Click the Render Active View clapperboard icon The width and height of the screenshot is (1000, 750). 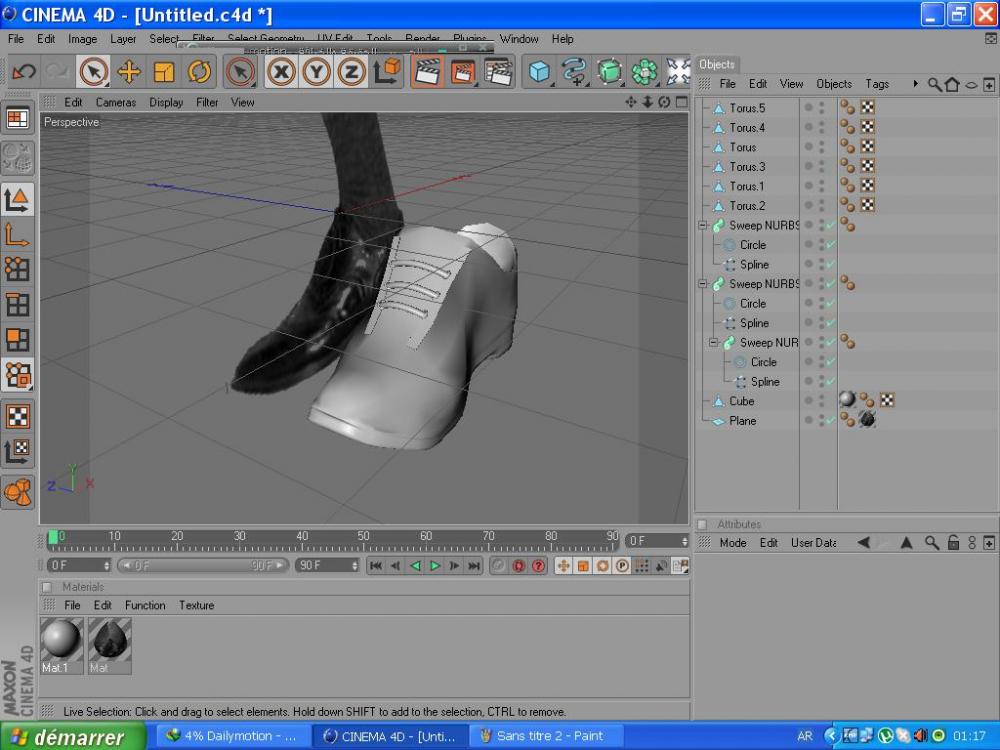click(428, 72)
